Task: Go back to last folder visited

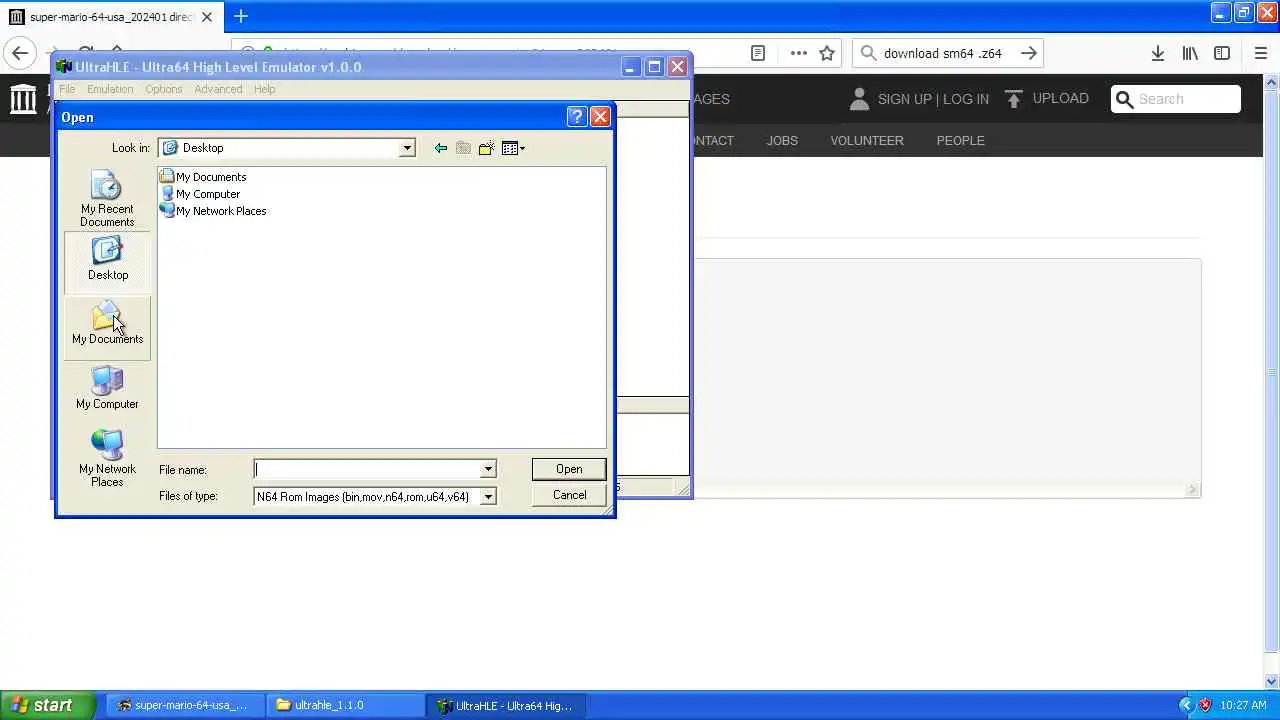Action: click(x=440, y=148)
